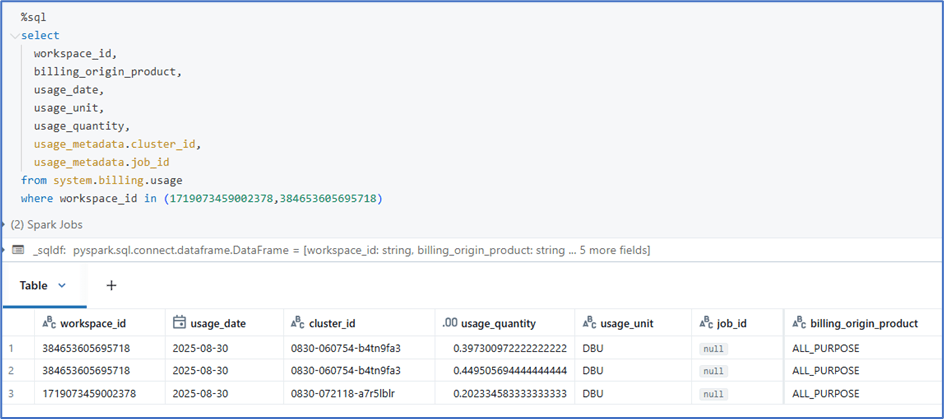Image resolution: width=944 pixels, height=419 pixels.
Task: Click the decimal type icon on usage_quantity
Action: [449, 324]
